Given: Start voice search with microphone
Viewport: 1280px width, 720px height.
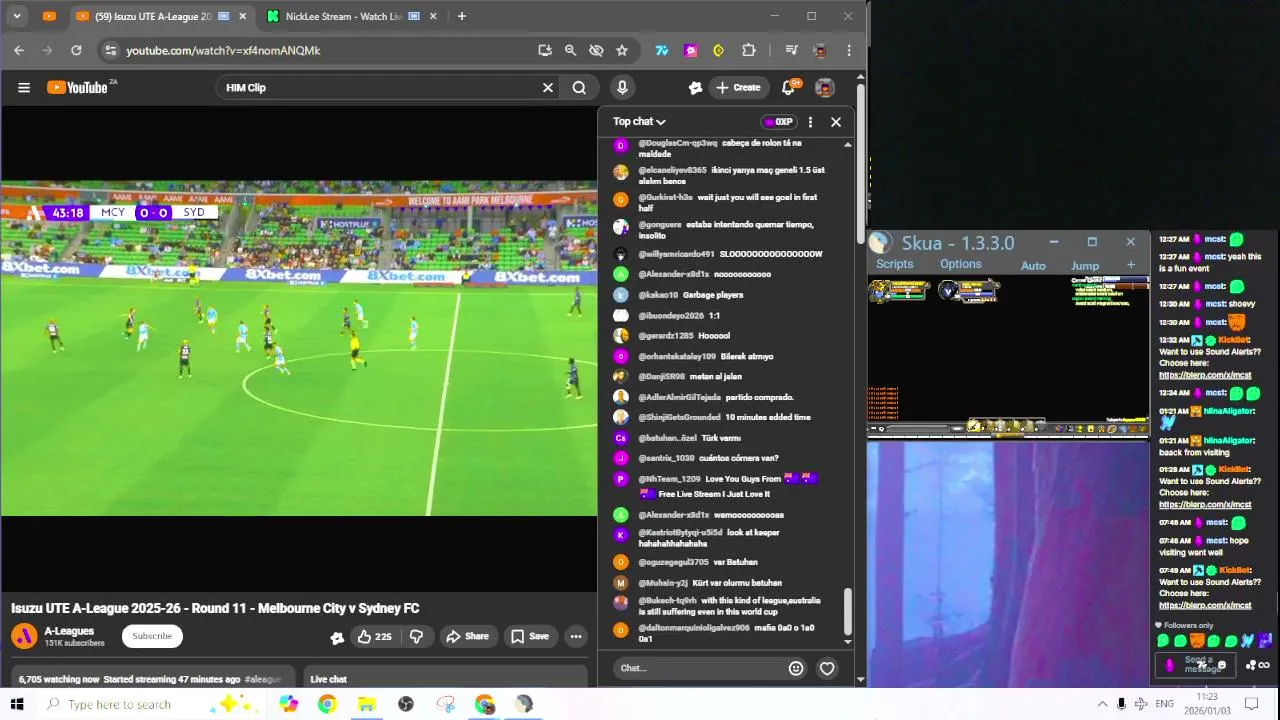Looking at the screenshot, I should coord(622,88).
